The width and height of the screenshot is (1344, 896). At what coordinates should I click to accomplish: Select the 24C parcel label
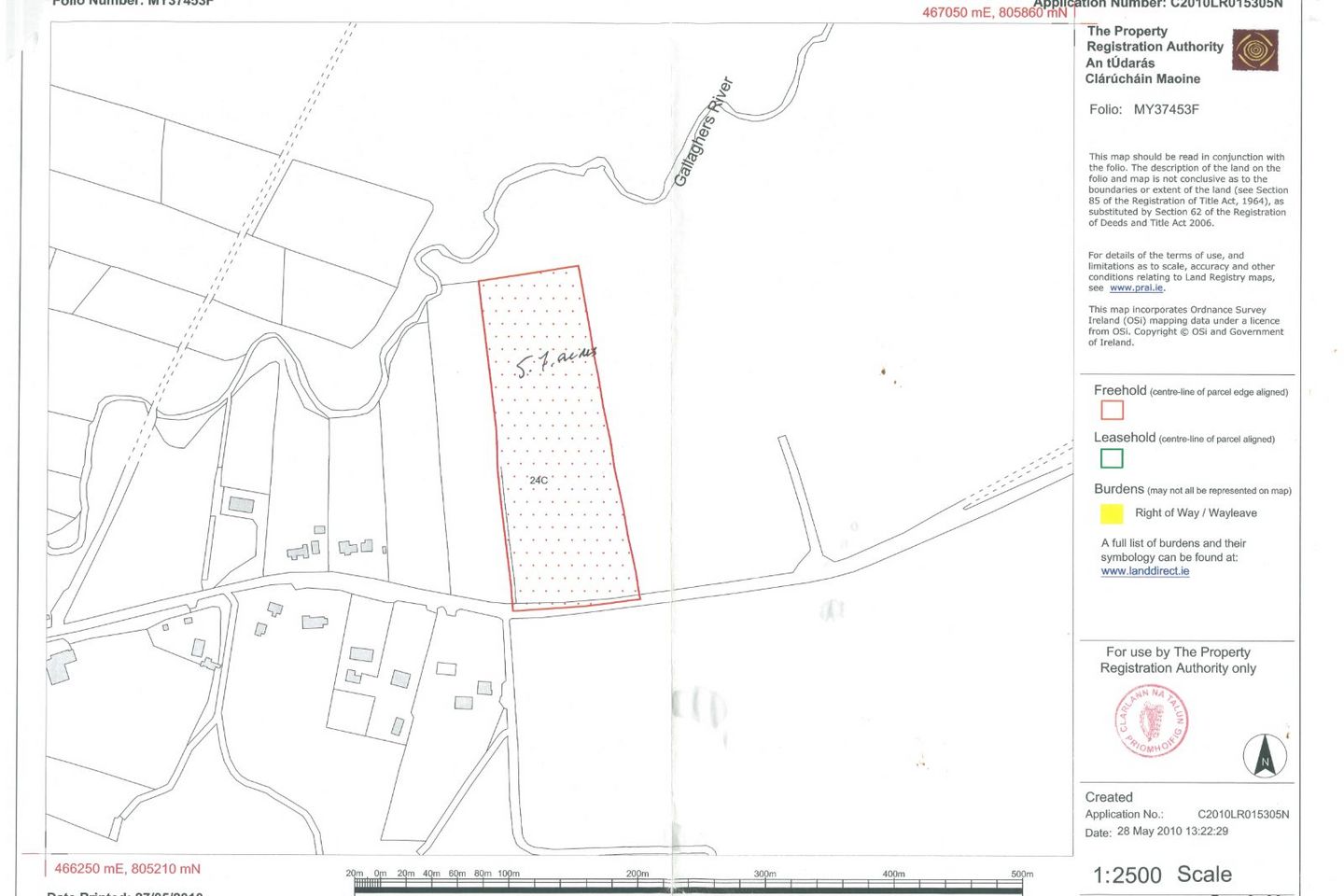(539, 481)
